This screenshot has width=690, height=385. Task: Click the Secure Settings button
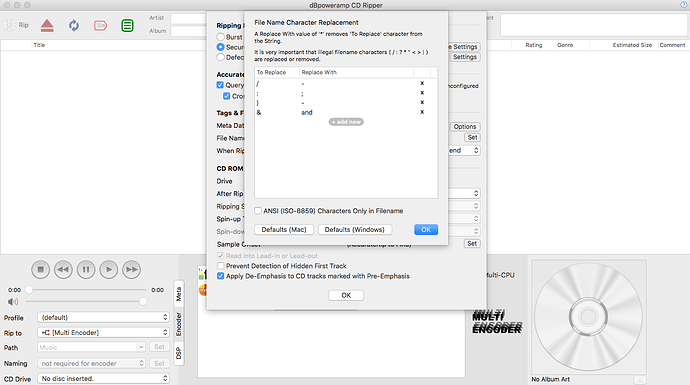(464, 47)
